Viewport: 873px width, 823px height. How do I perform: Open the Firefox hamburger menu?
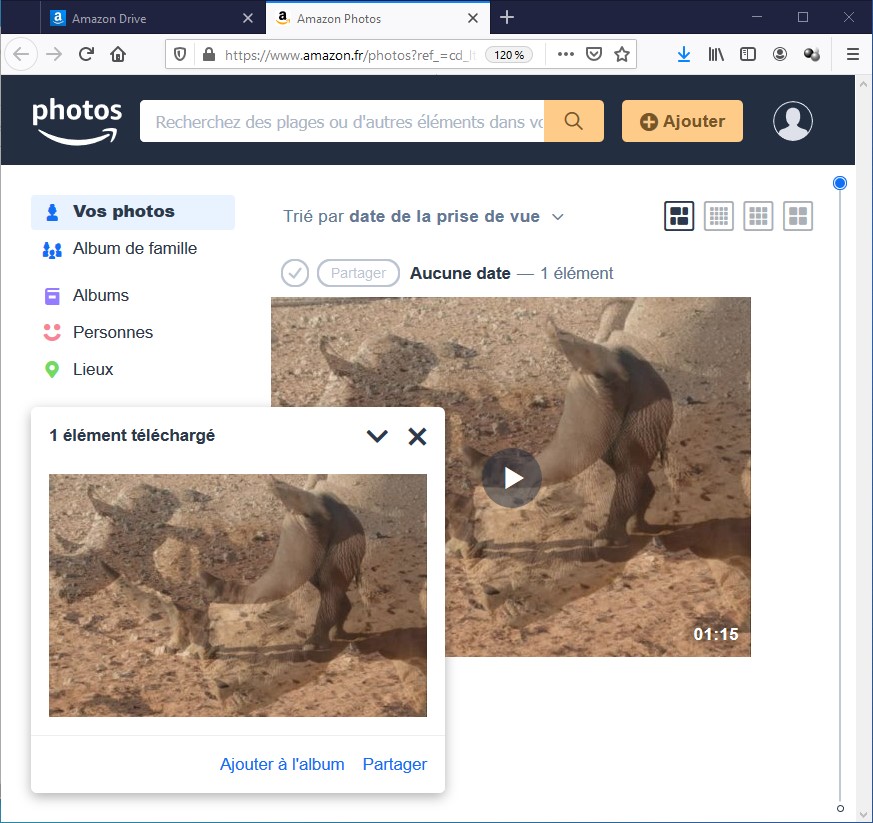click(852, 55)
